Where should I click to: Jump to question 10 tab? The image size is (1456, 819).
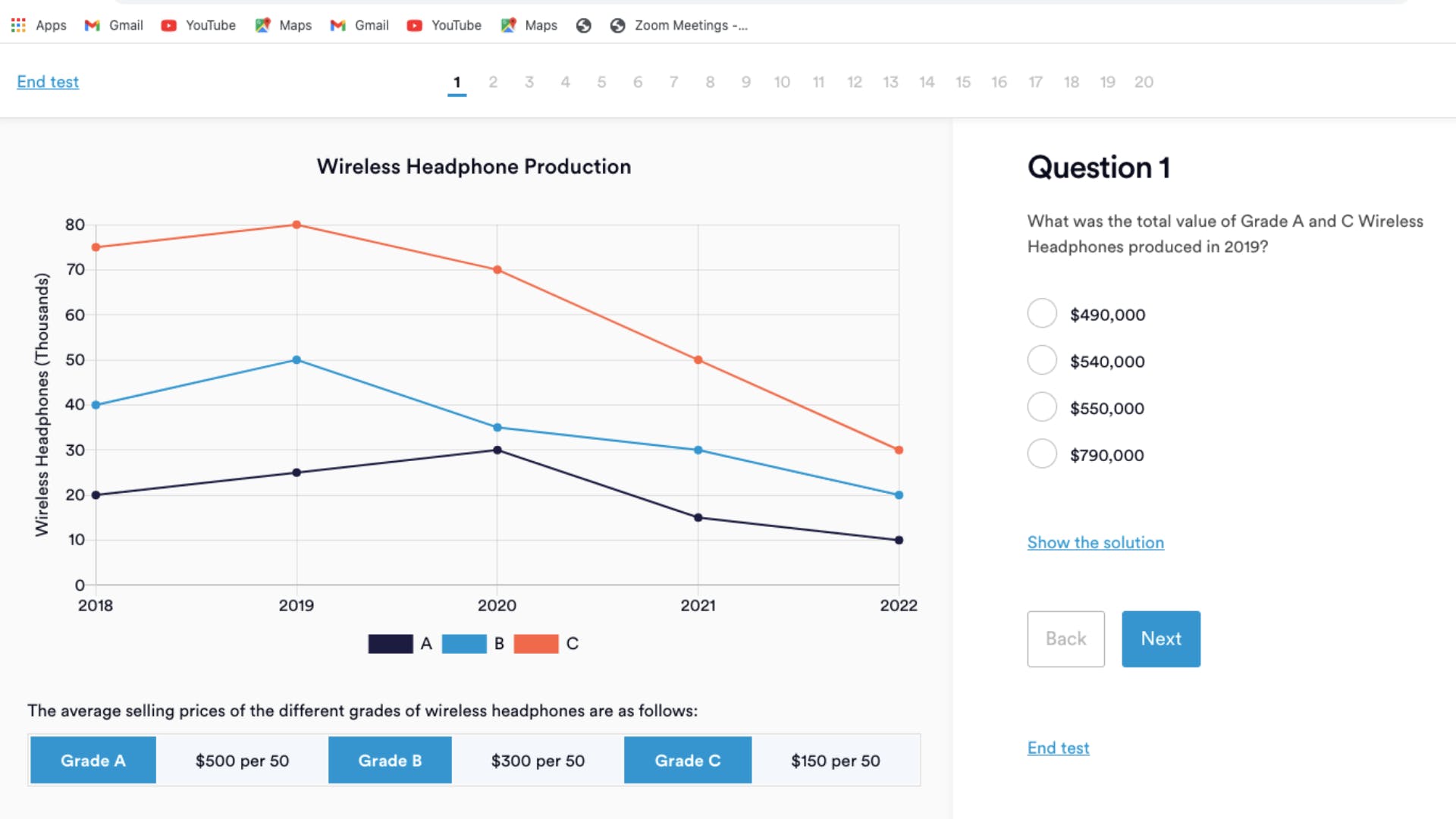pyautogui.click(x=782, y=82)
